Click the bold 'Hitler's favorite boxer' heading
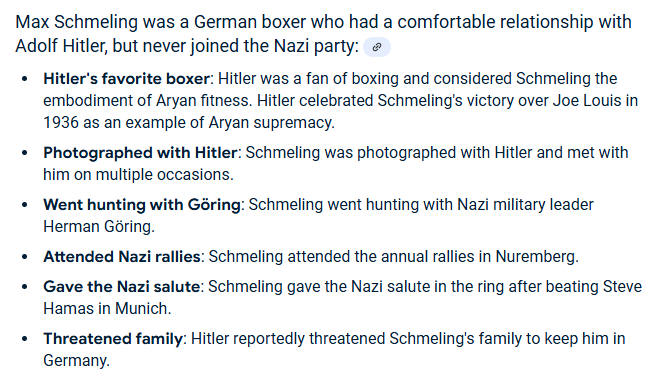The height and width of the screenshot is (381, 653). pyautogui.click(x=126, y=79)
